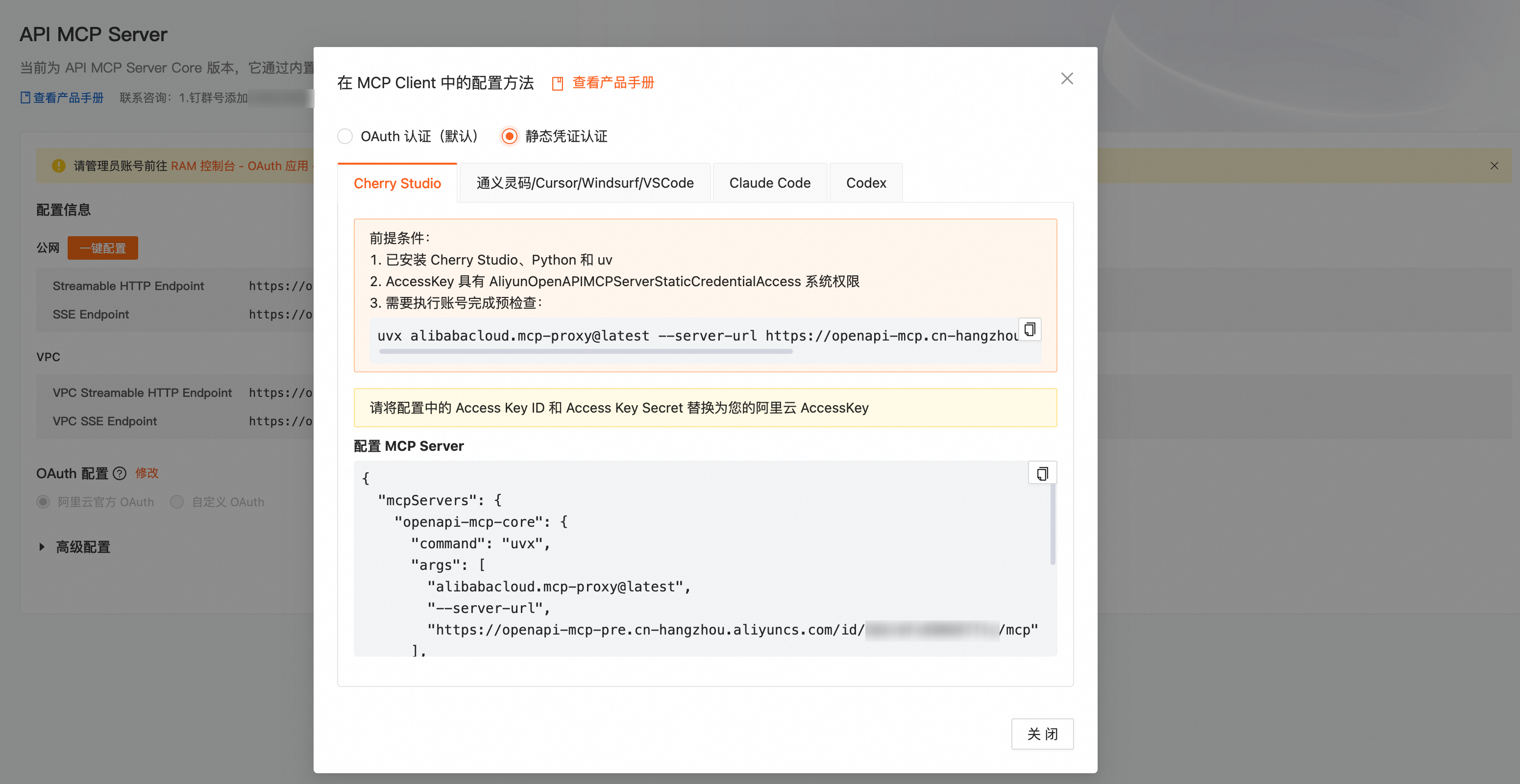The width and height of the screenshot is (1520, 784).
Task: Click the "mcpServers" line in JSON
Action: [440, 500]
